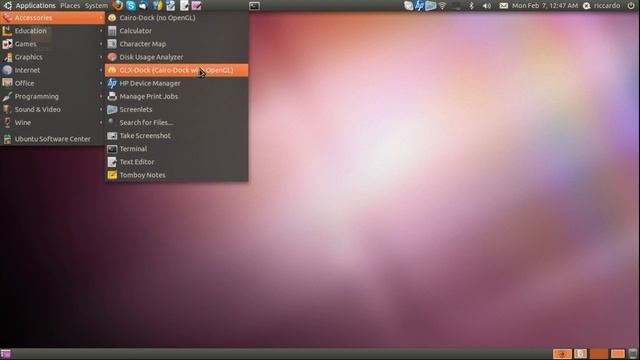Expand the Programming submenu
The image size is (640, 360).
pyautogui.click(x=52, y=96)
